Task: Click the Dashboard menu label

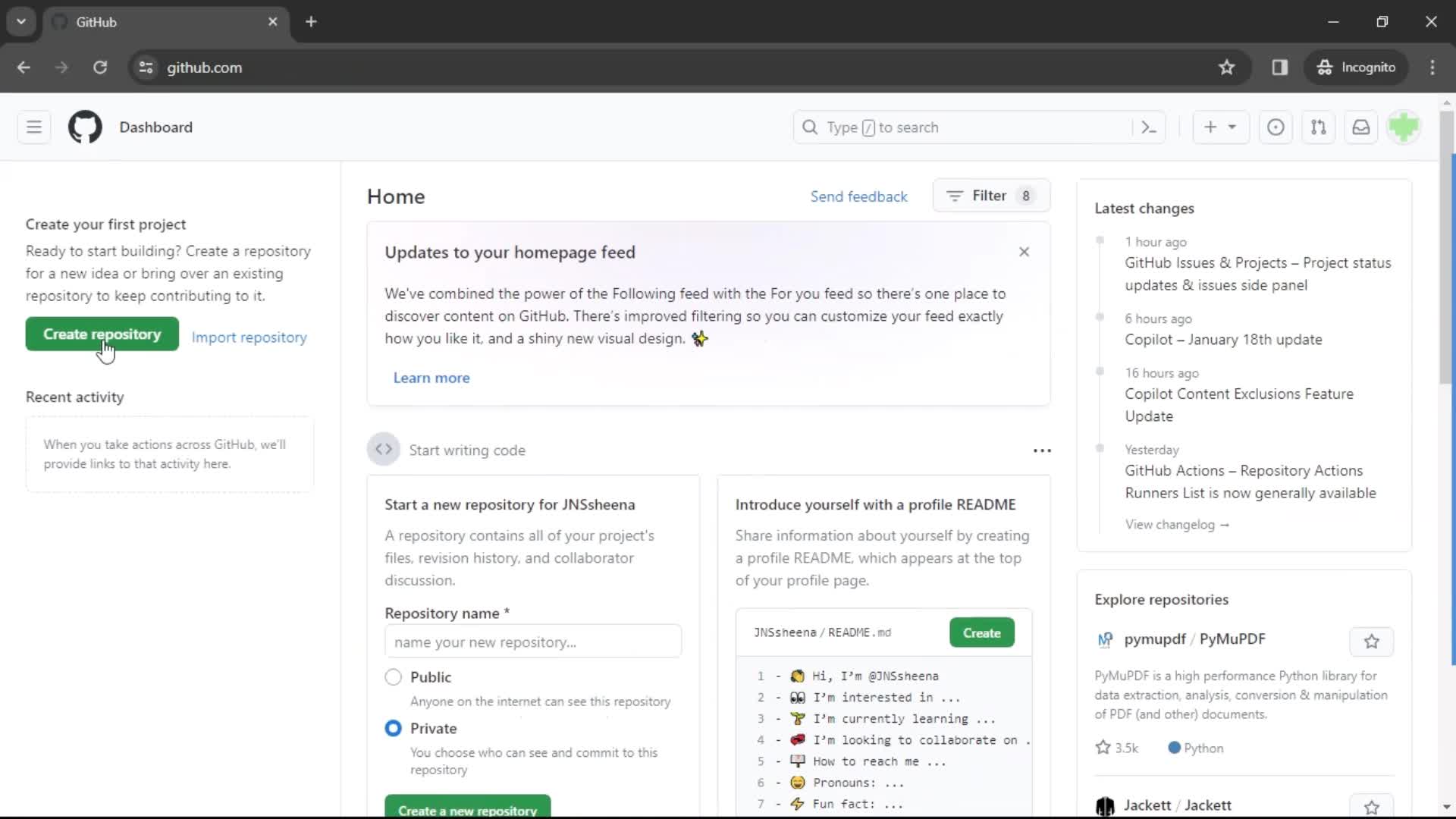Action: [156, 127]
